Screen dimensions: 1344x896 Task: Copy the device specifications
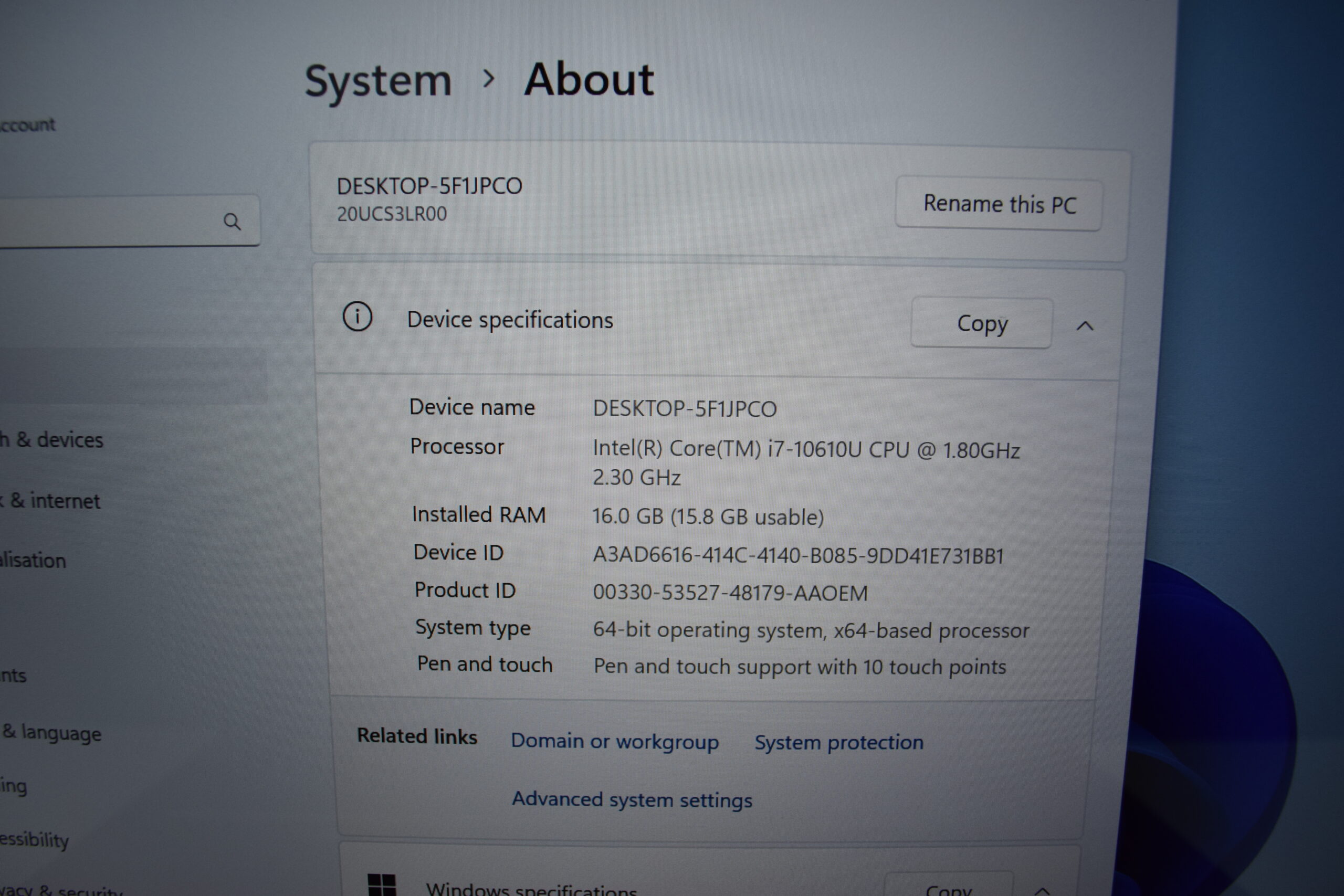click(982, 323)
